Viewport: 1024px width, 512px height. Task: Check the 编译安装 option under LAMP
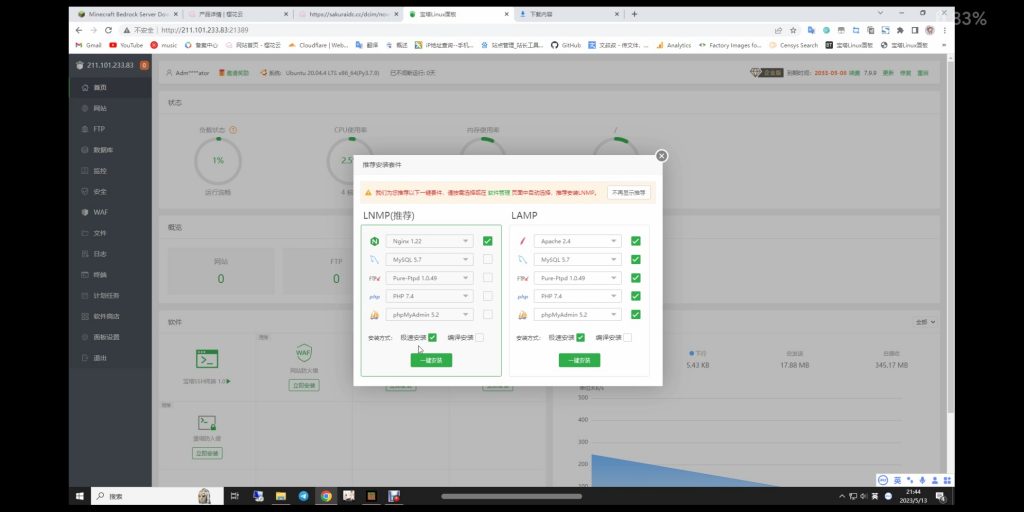(x=627, y=338)
